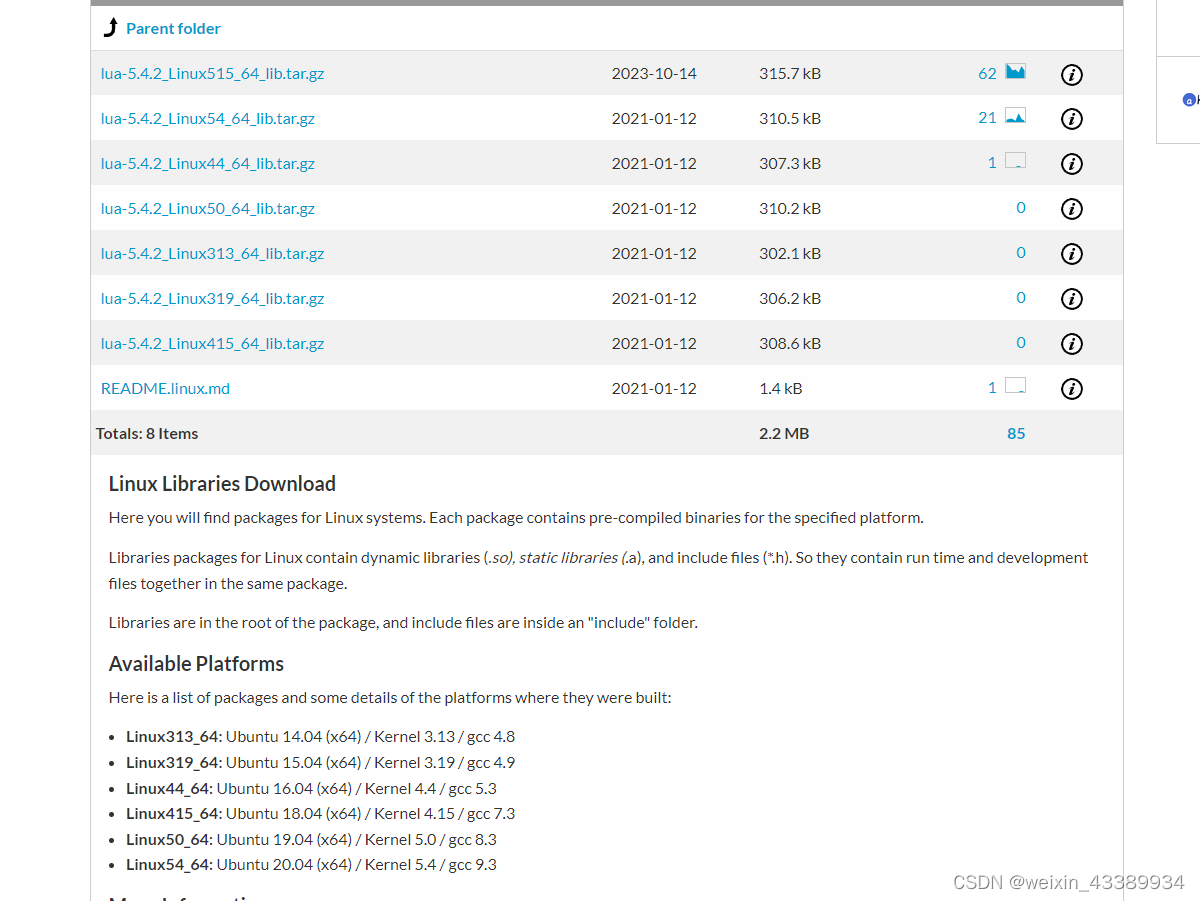This screenshot has width=1200, height=901.
Task: View downloads chart icon for Linux54_64 file
Action: click(1015, 117)
